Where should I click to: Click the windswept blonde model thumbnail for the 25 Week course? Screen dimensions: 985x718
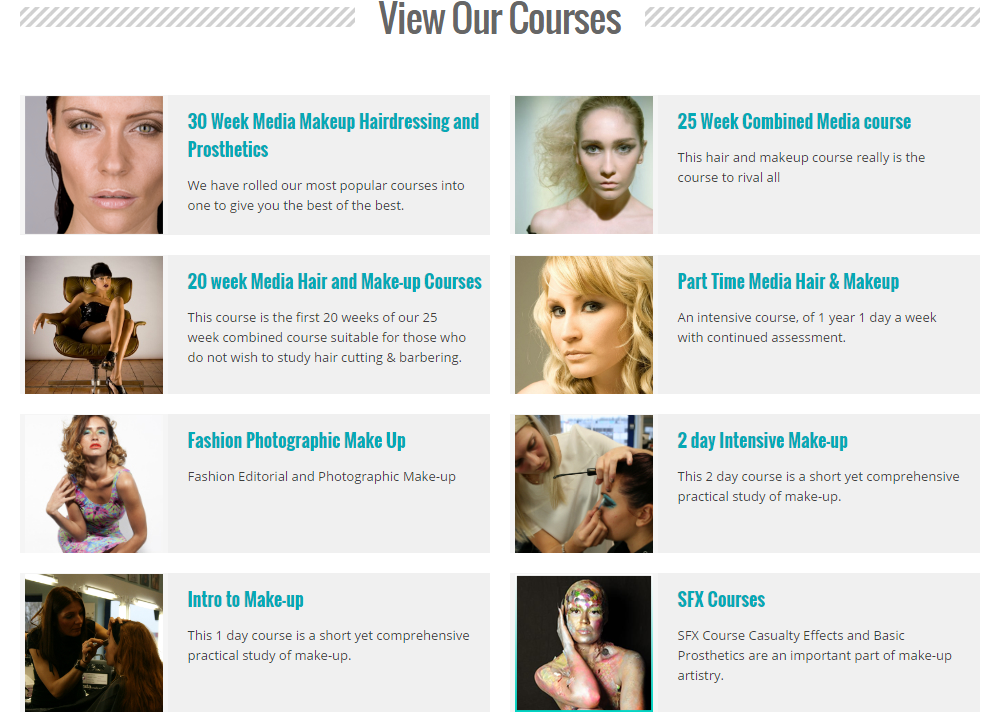point(584,165)
